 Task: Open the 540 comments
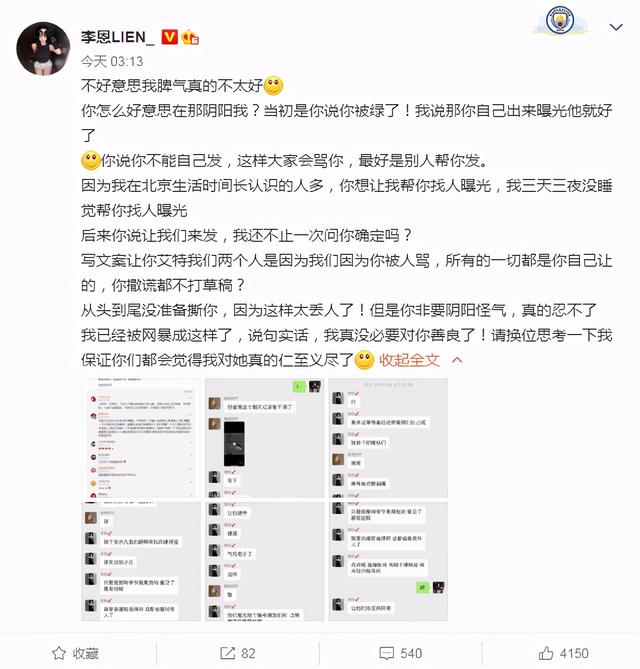click(x=411, y=653)
